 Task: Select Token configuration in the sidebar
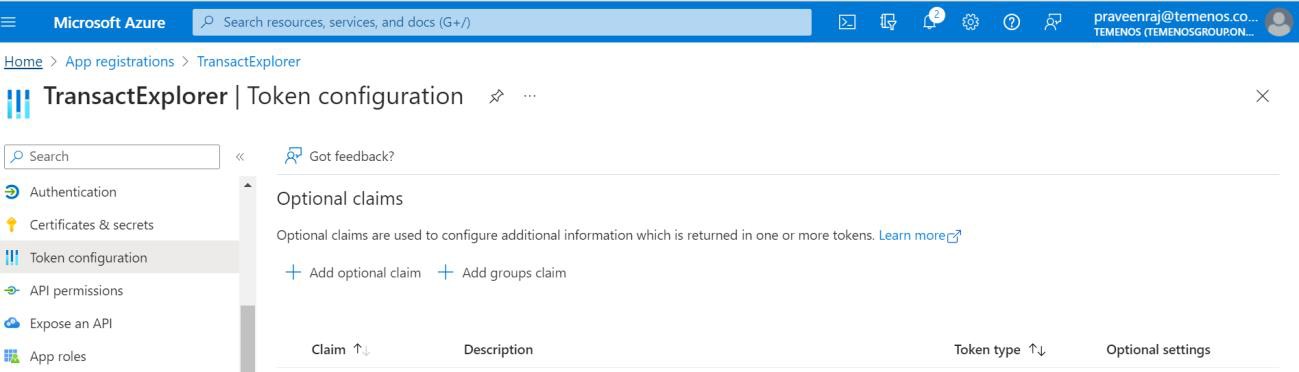pos(119,258)
